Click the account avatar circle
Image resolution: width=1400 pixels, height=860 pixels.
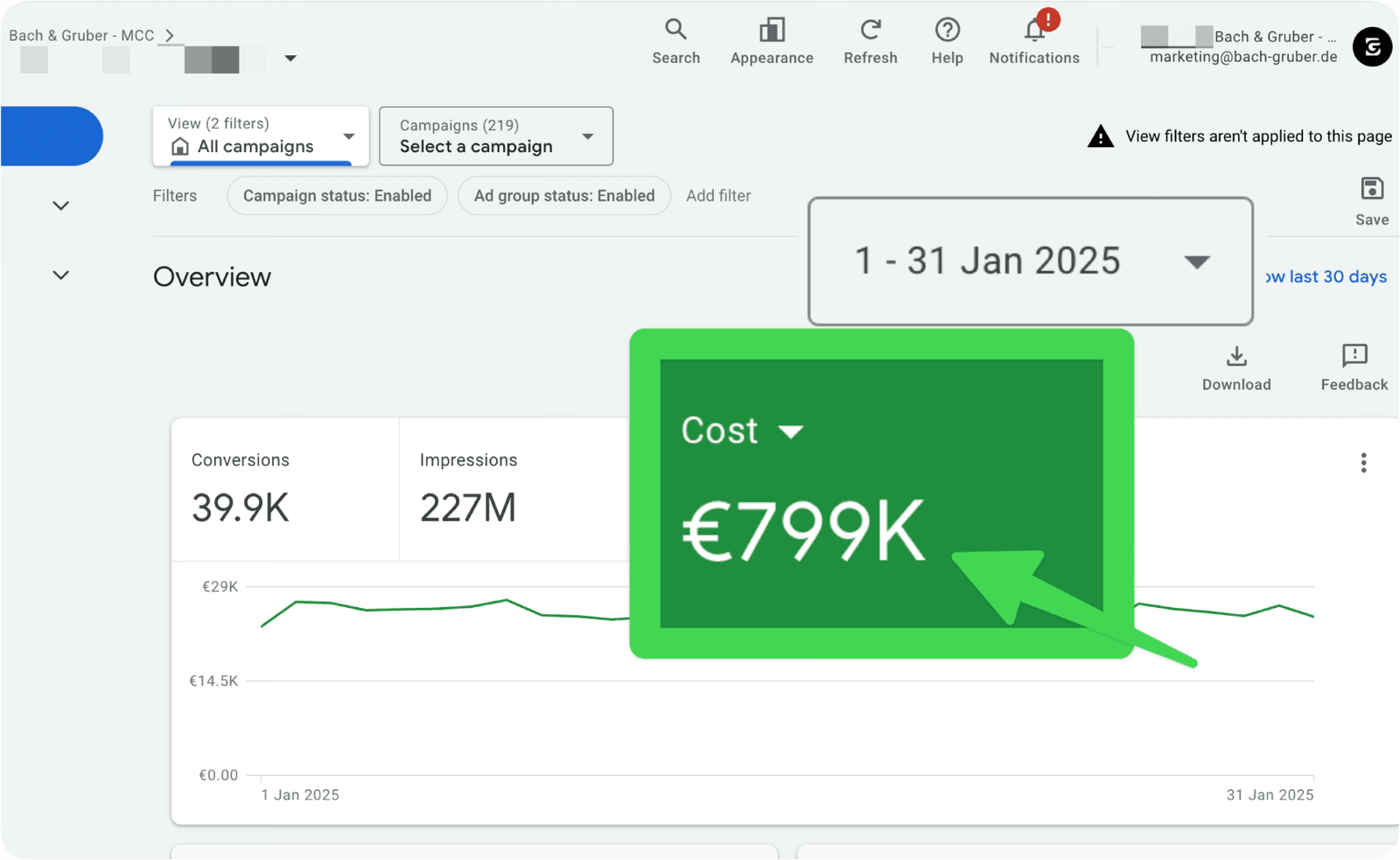tap(1372, 47)
